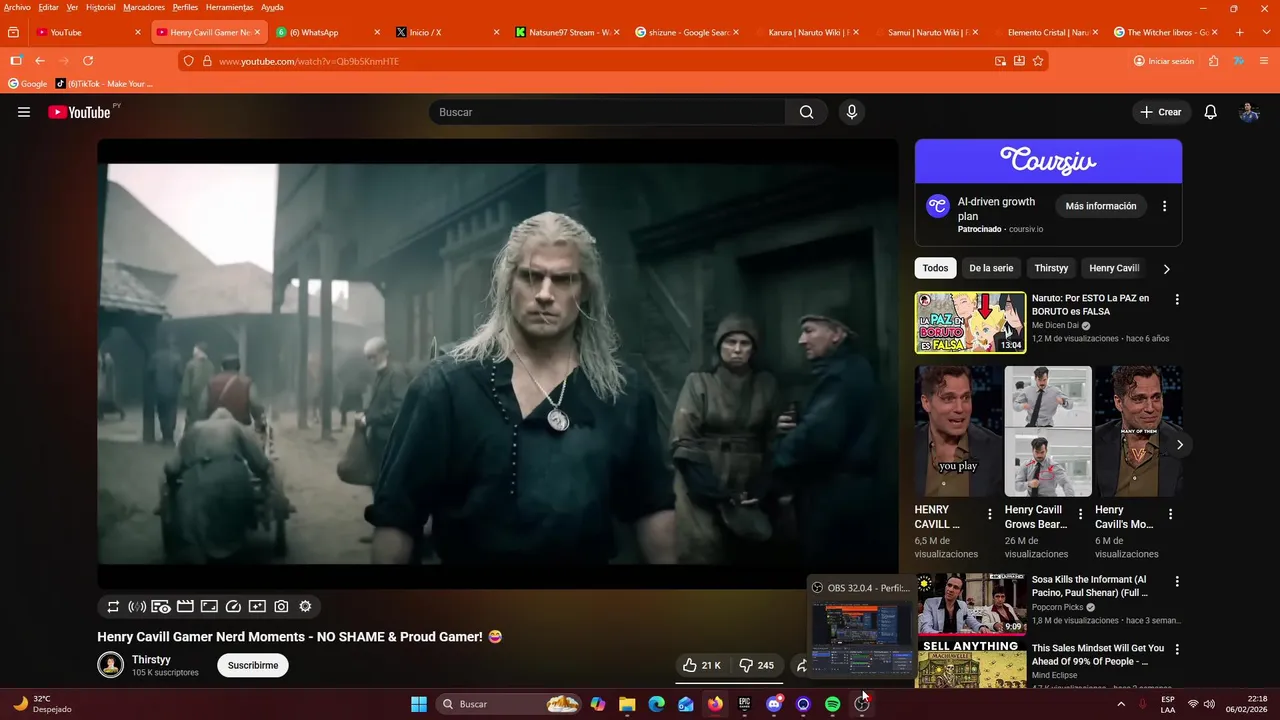
Task: Click the YouTube logo to go home
Action: (x=79, y=112)
